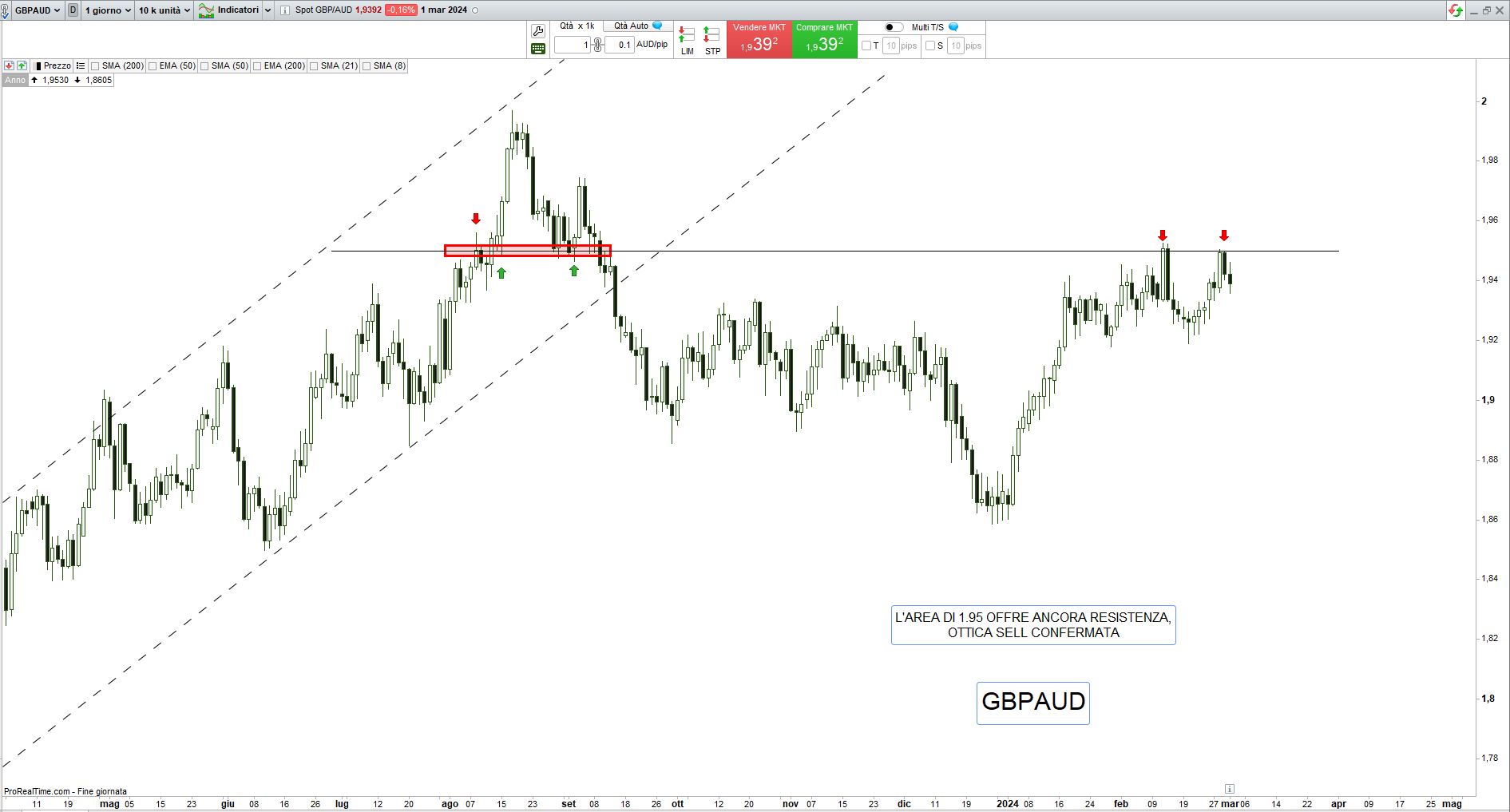Click the ProRealTime.com - Fine giornata label
Screen dimensions: 1510x812
pyautogui.click(x=65, y=792)
